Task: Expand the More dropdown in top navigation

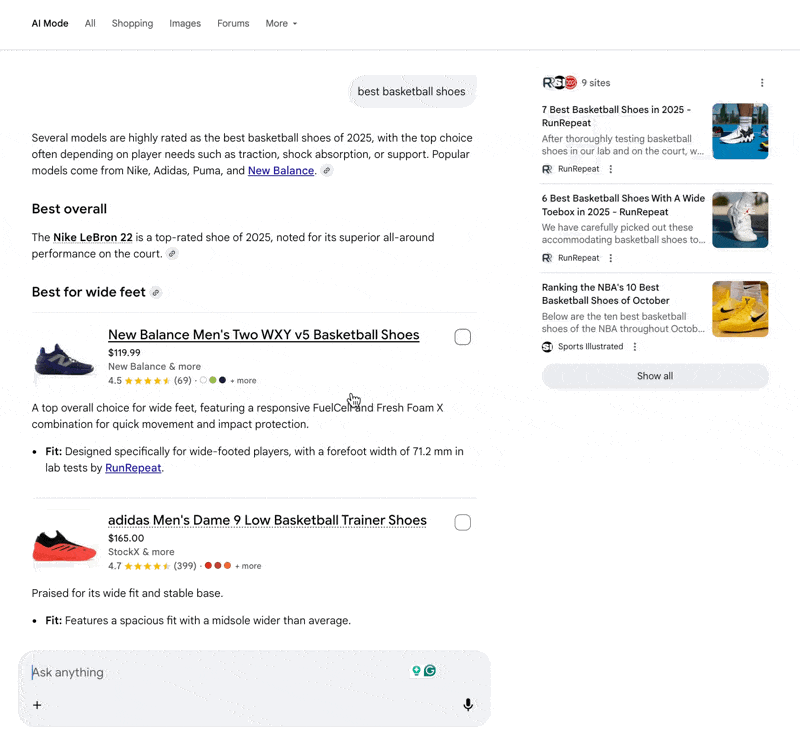Action: point(281,23)
